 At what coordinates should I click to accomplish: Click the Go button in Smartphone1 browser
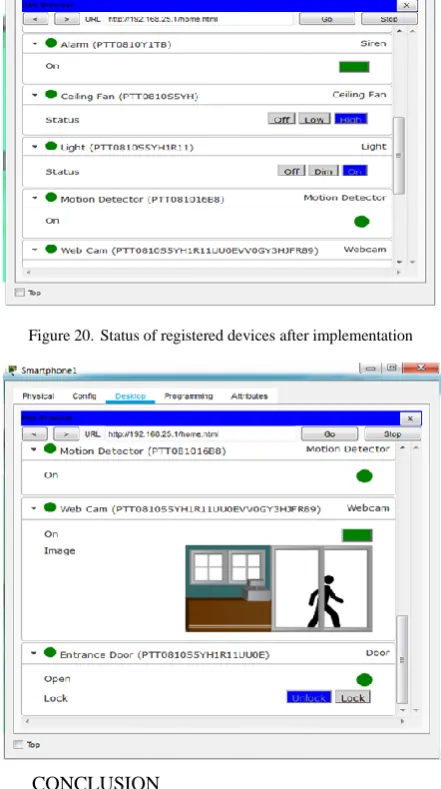(x=330, y=434)
